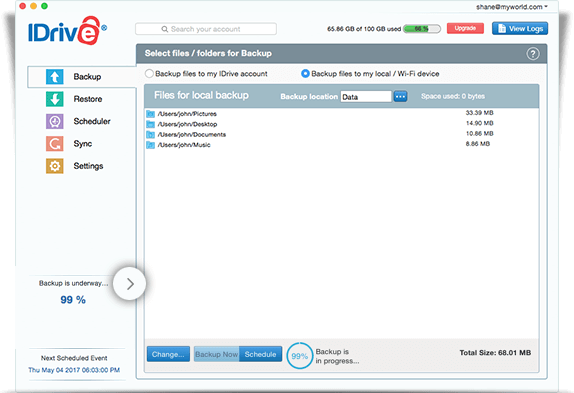Click the Backup location Data field
The image size is (574, 393).
pyautogui.click(x=366, y=97)
